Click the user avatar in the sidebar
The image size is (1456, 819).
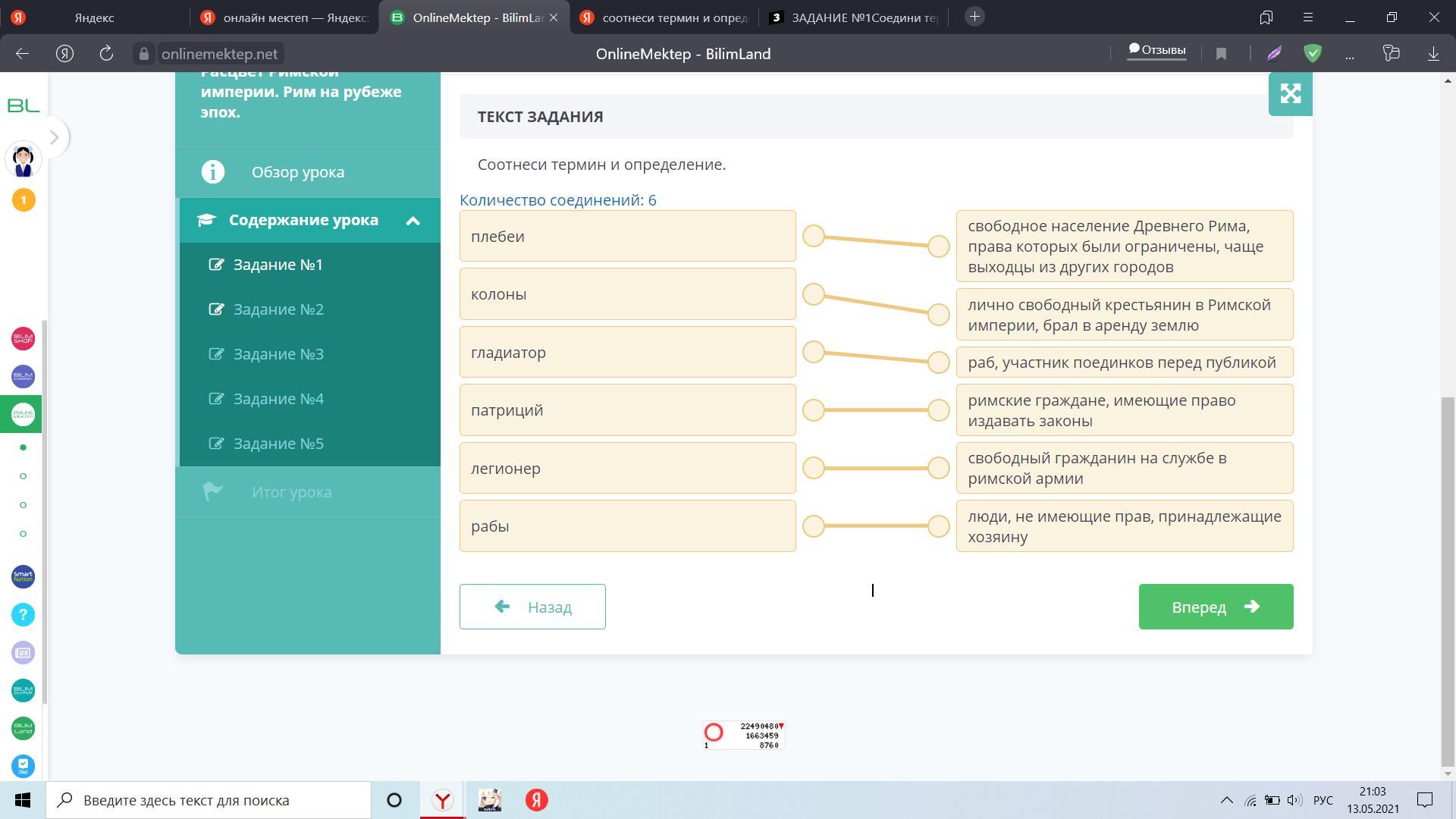(x=23, y=160)
